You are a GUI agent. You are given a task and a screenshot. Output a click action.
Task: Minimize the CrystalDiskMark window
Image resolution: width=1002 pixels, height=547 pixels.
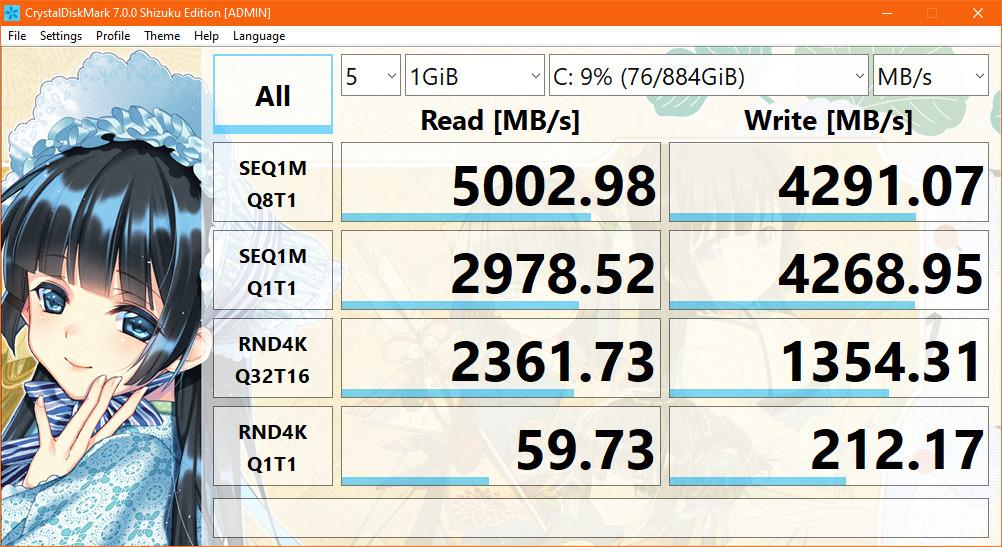click(x=887, y=13)
